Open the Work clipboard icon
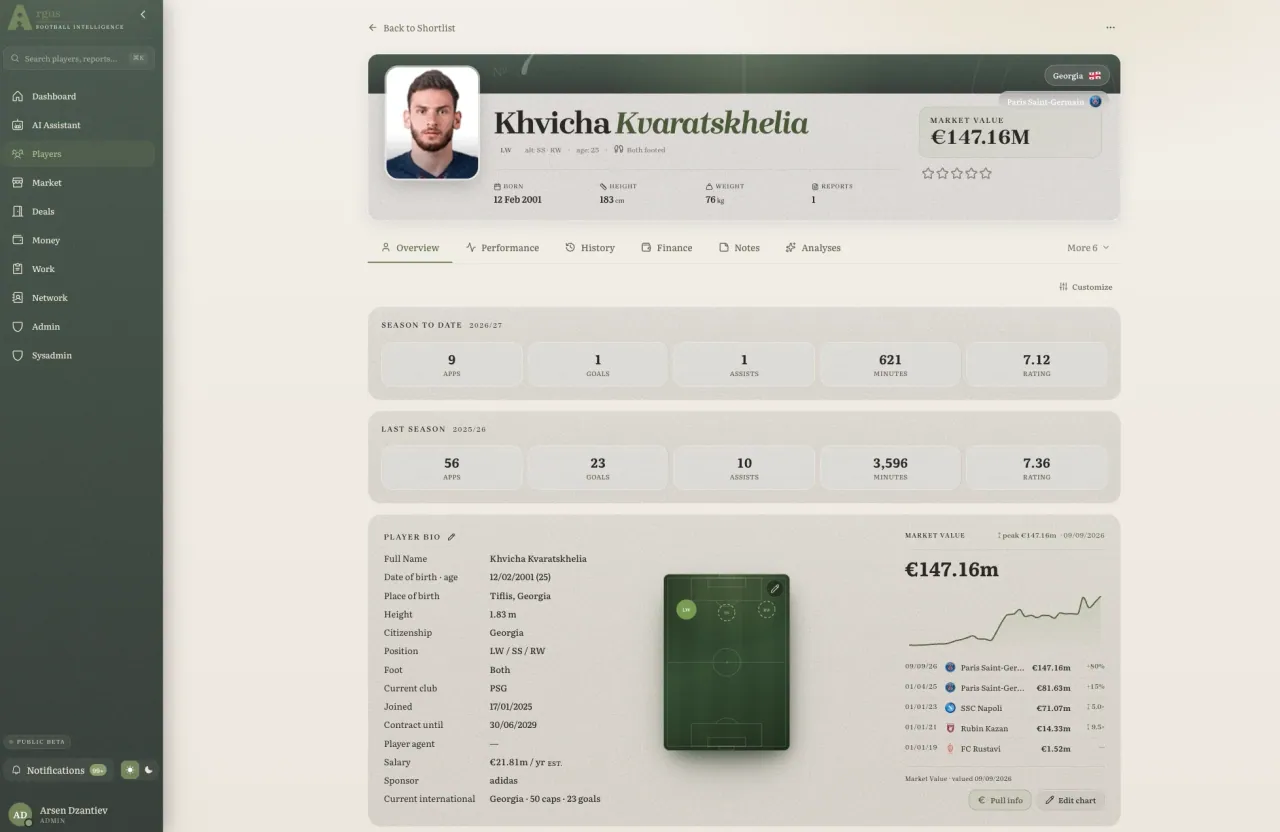 (x=18, y=269)
